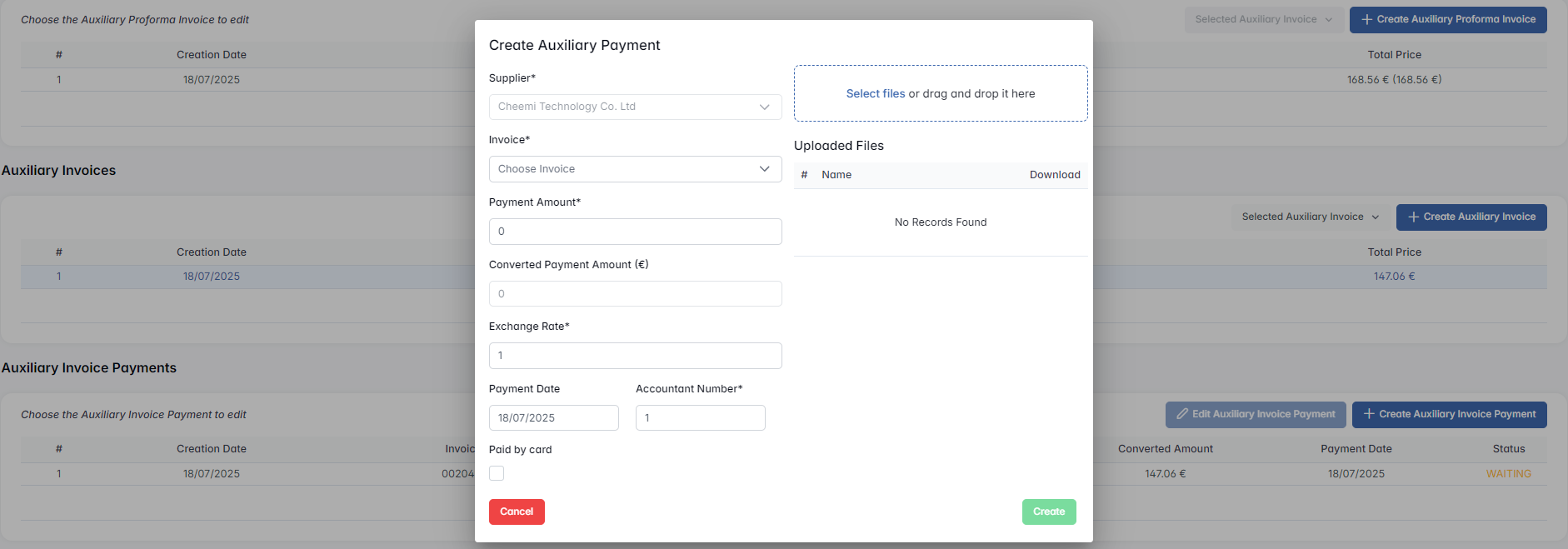
Task: Open the Payment Date field
Action: pyautogui.click(x=553, y=418)
